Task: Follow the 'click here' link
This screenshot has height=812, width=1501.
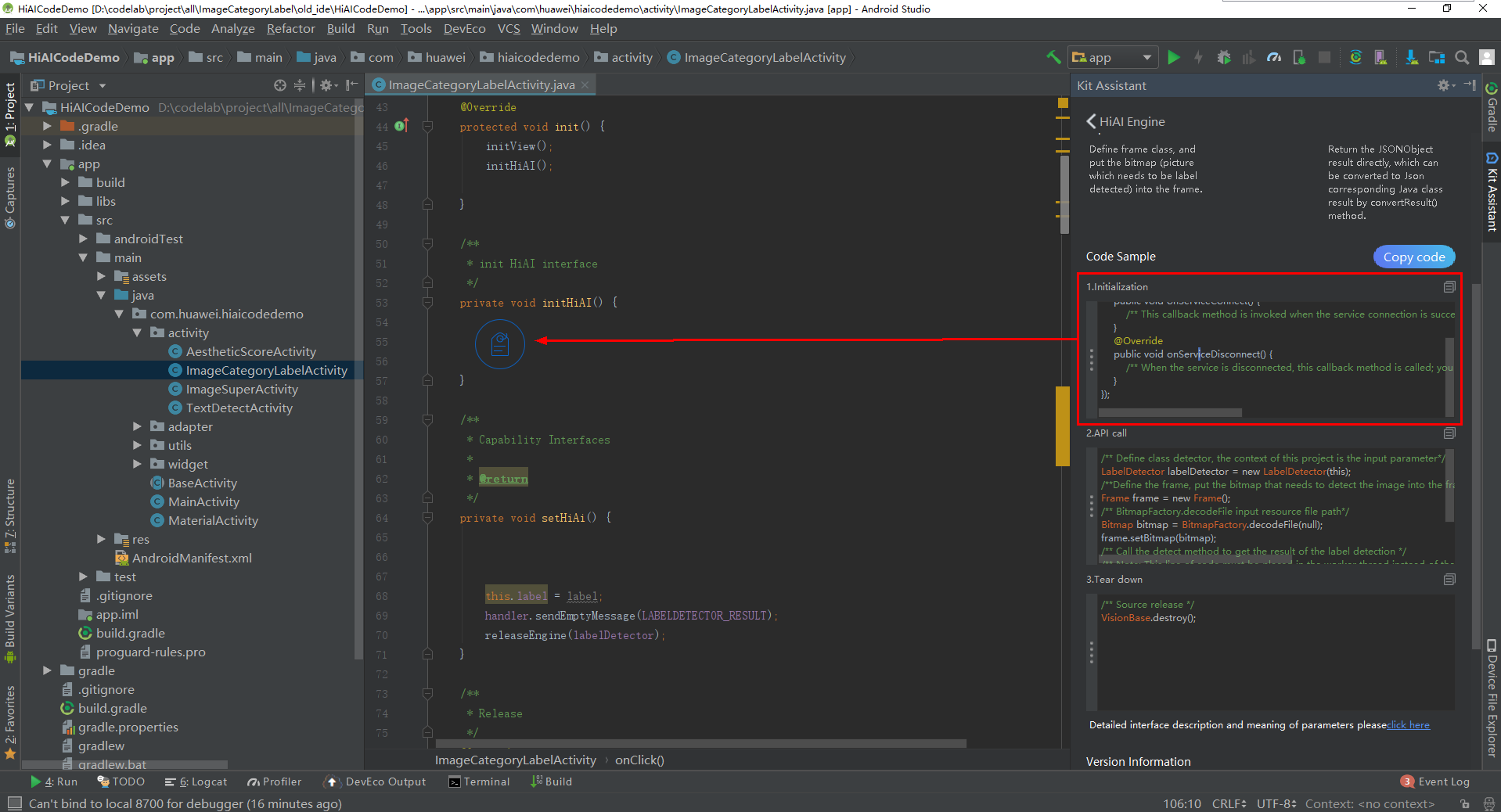Action: coord(1408,725)
